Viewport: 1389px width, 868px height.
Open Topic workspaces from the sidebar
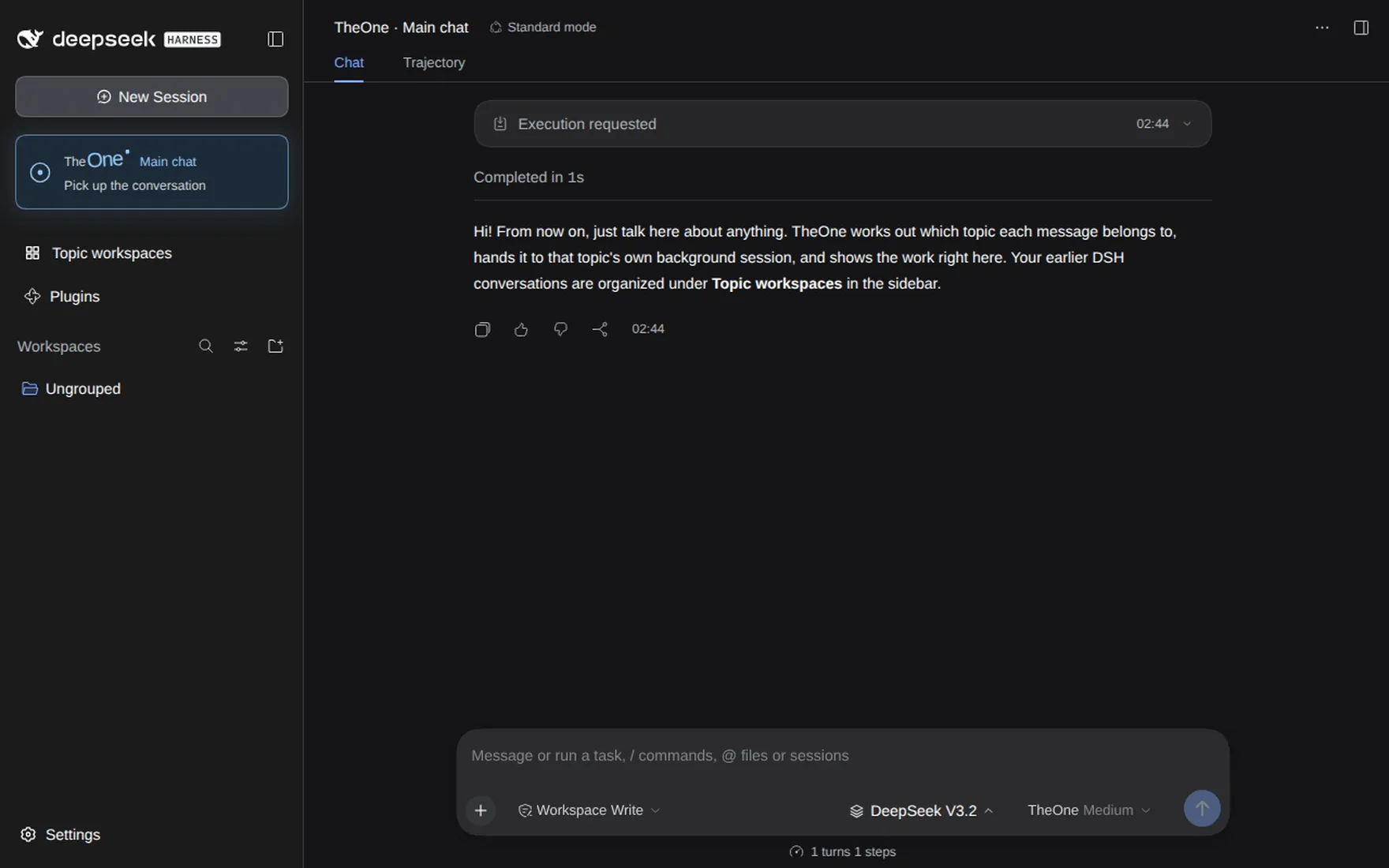[98, 253]
